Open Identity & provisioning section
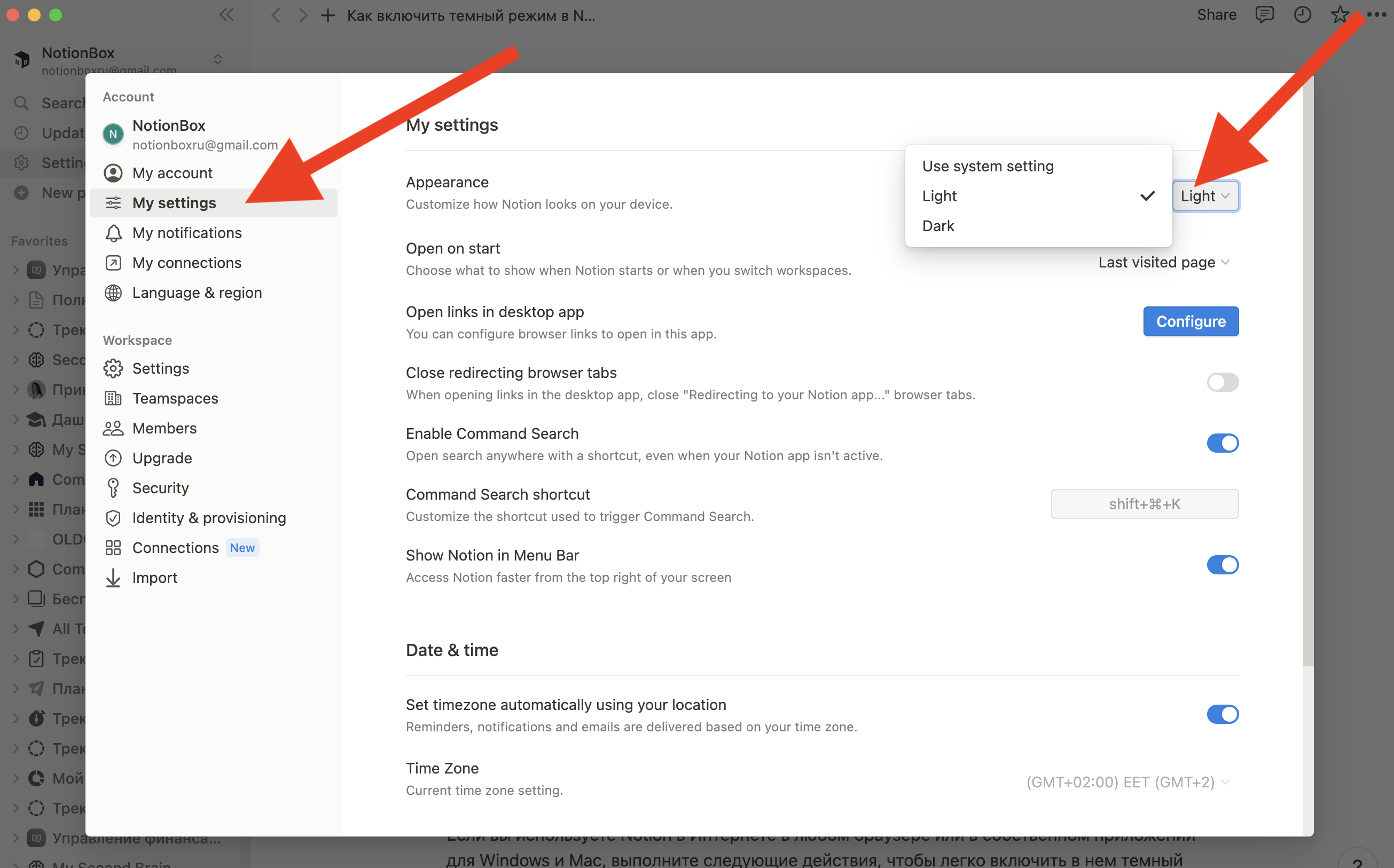 213,517
